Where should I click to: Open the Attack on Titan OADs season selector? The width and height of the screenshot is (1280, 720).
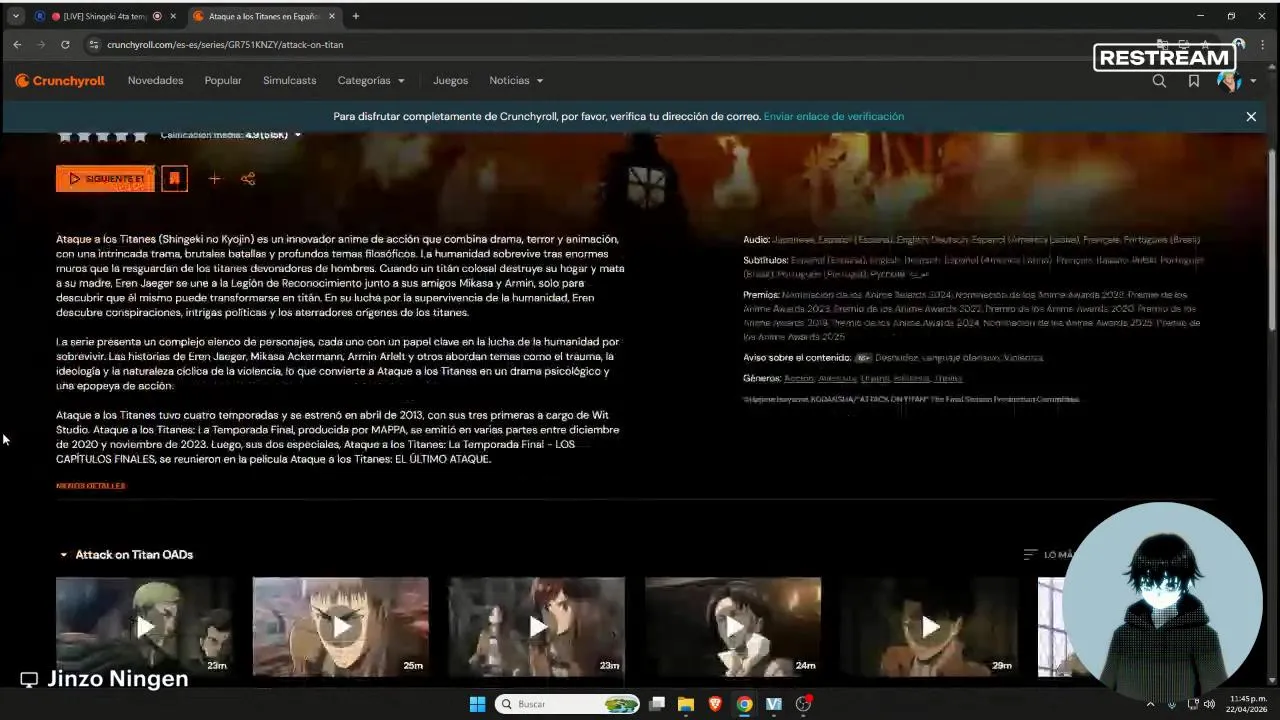125,555
